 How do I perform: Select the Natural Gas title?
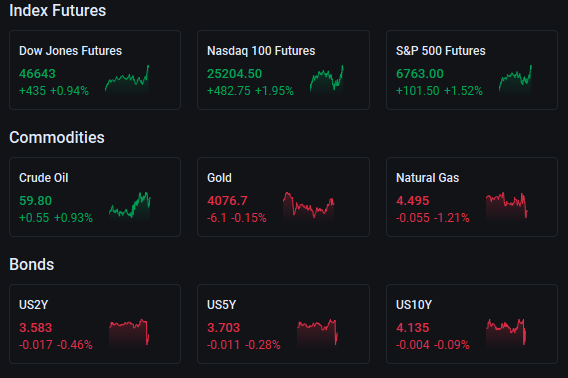click(427, 178)
